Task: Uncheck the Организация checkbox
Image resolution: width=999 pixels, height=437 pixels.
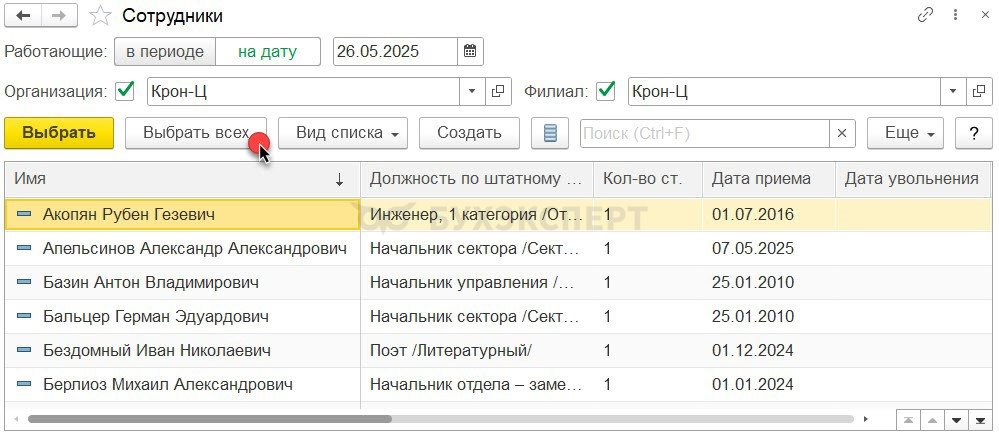Action: point(125,91)
